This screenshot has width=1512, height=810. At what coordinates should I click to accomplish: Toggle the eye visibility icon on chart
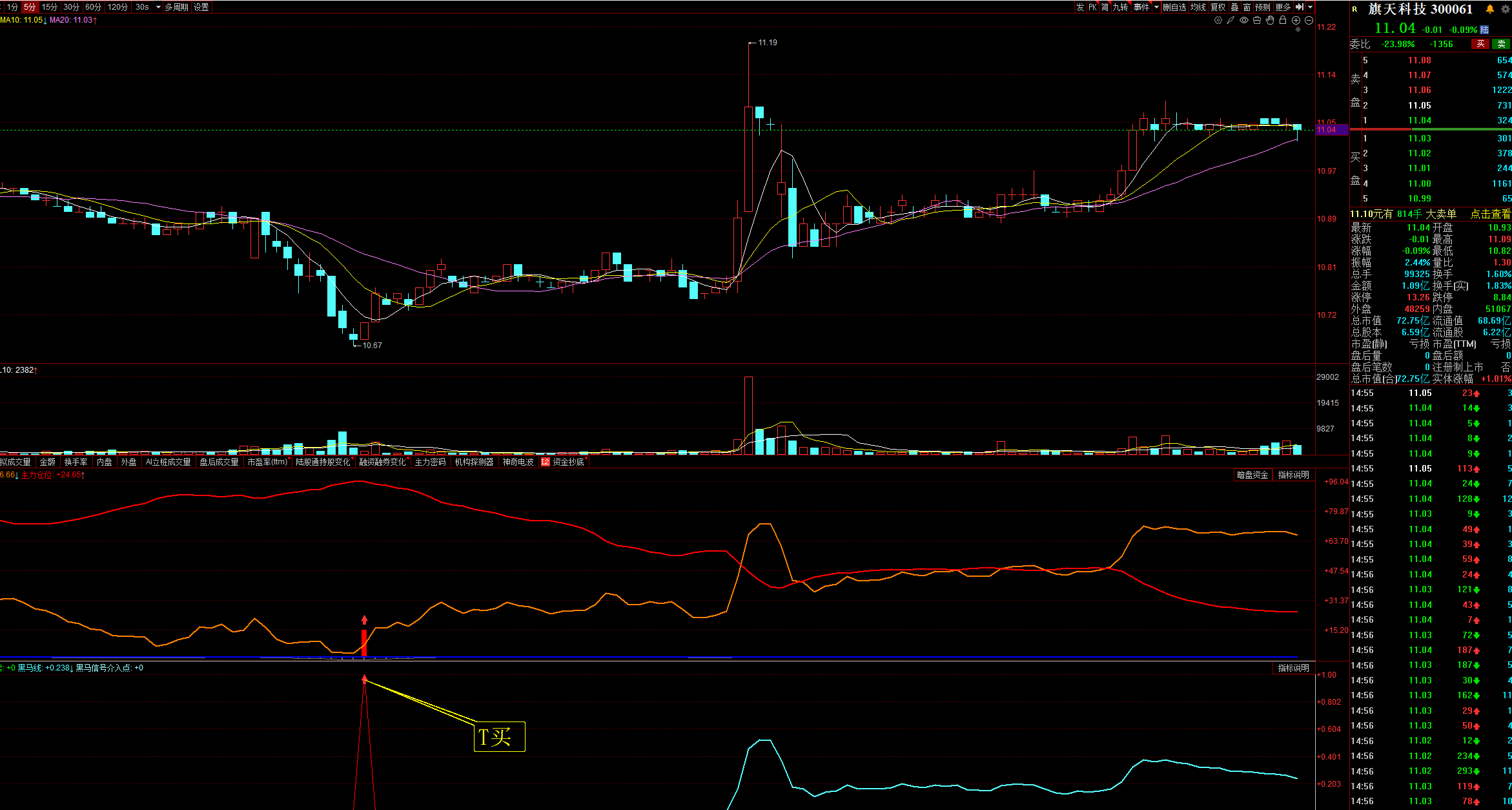tap(1244, 20)
